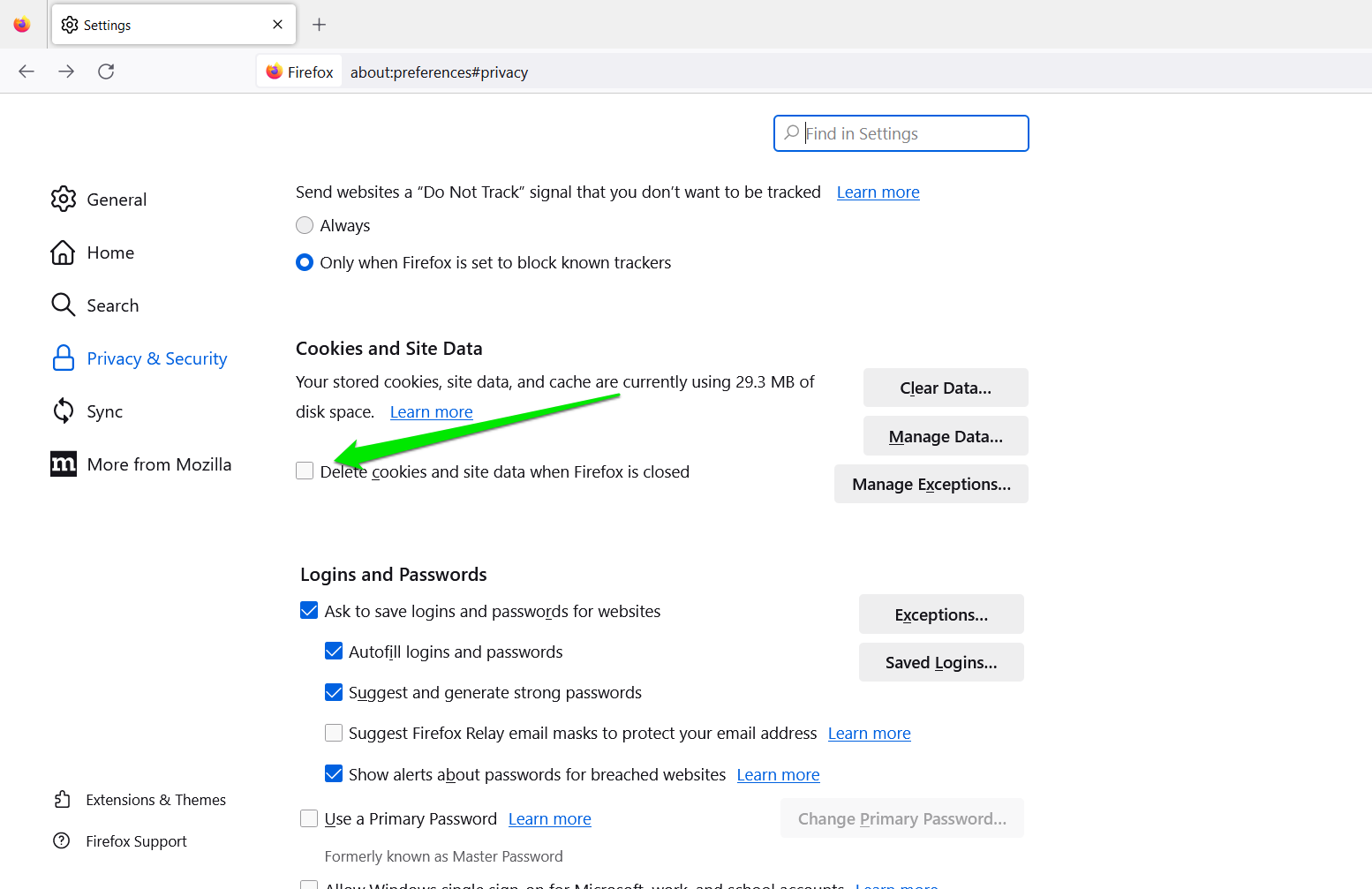Click the Firefox logo in the title bar

(22, 25)
